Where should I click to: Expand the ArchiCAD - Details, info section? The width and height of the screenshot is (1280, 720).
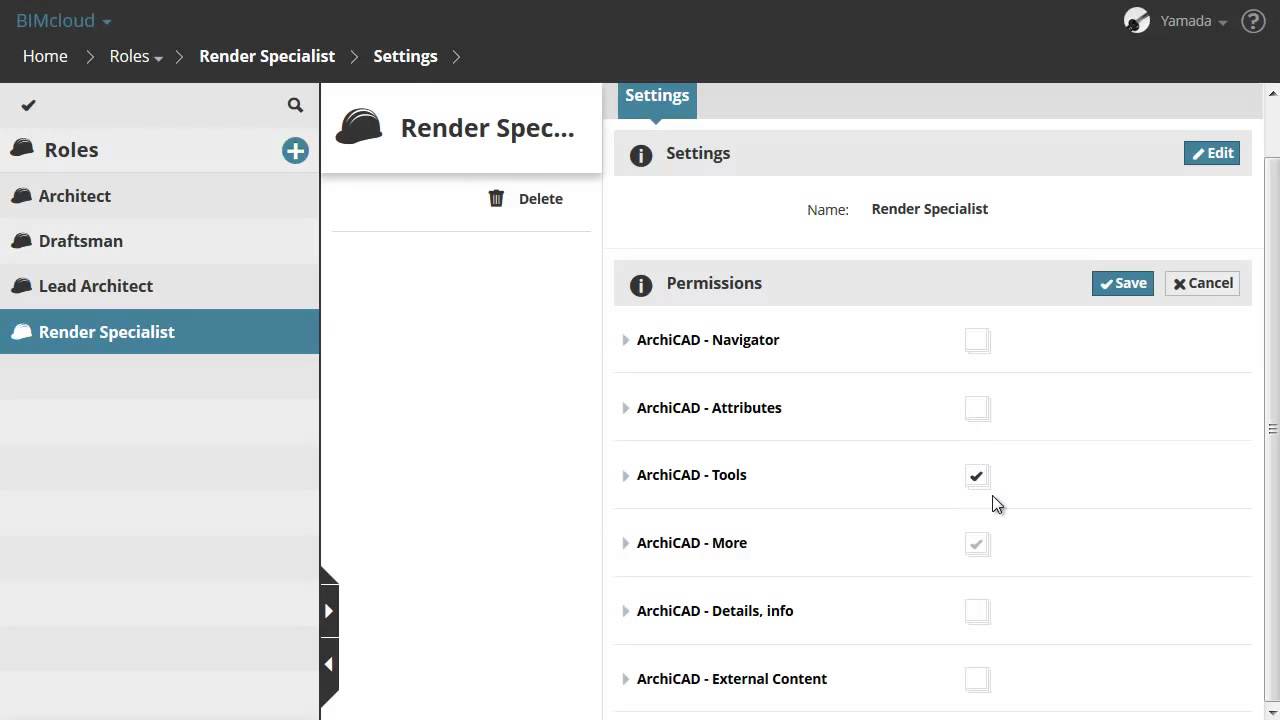(x=626, y=611)
